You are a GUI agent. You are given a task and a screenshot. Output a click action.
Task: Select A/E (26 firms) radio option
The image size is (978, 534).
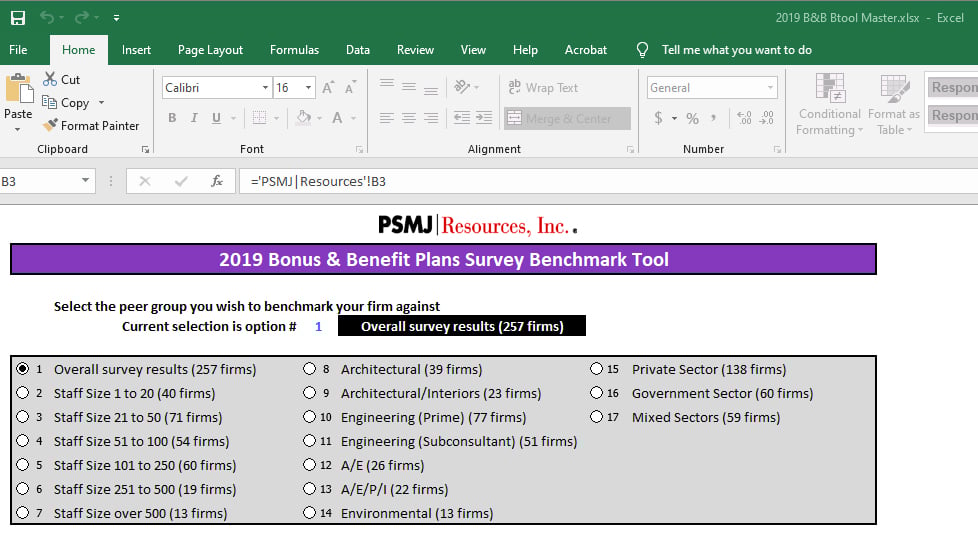point(309,464)
